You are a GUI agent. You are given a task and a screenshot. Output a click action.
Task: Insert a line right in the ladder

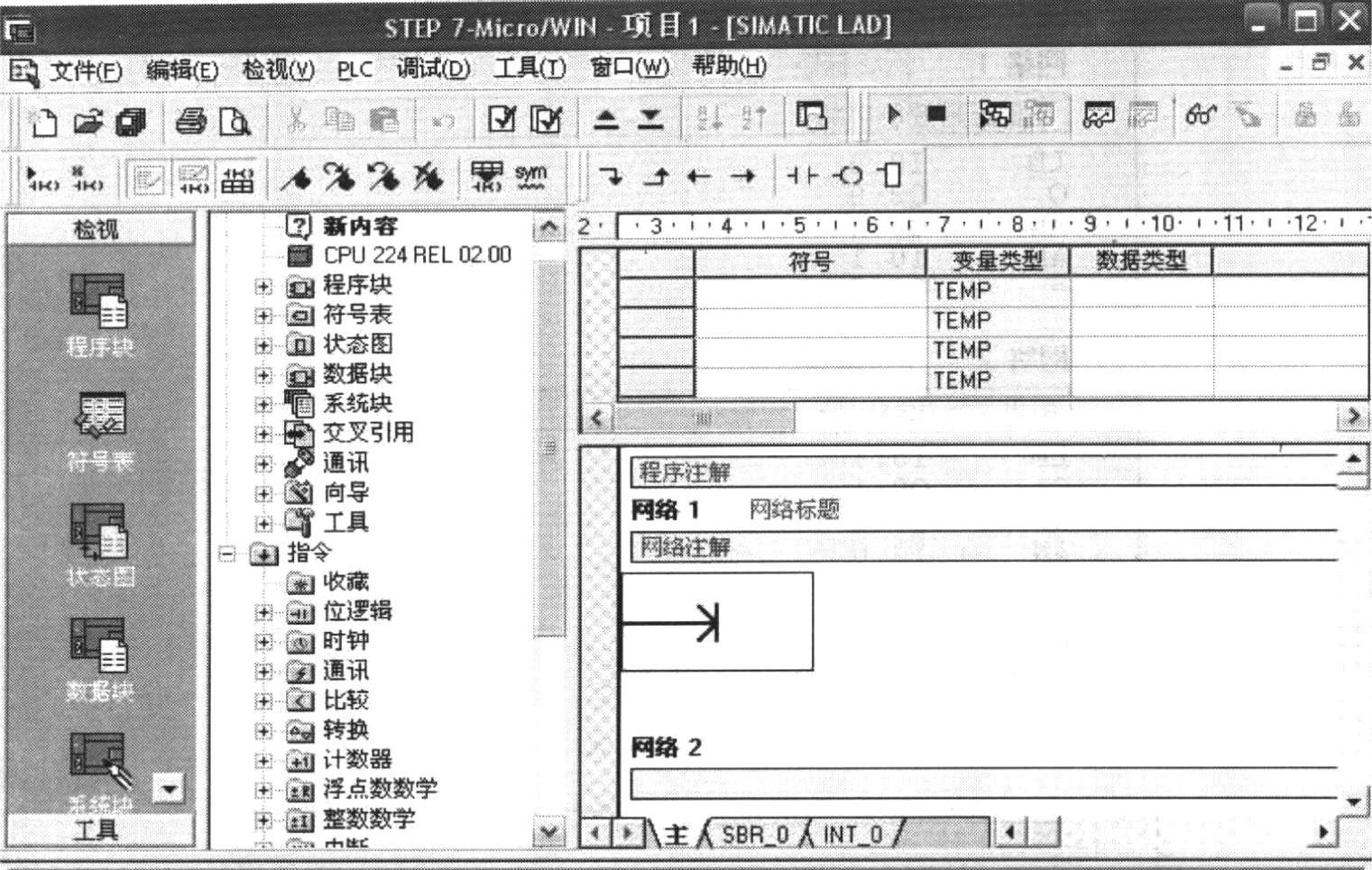742,176
